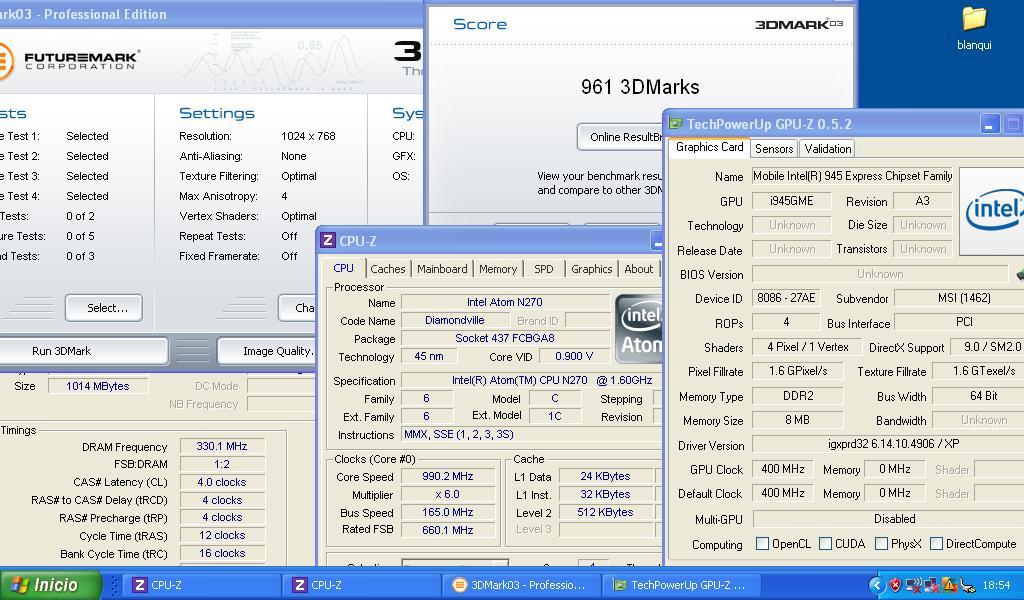Open the blanqui desktop folder
This screenshot has height=600, width=1024.
click(974, 29)
